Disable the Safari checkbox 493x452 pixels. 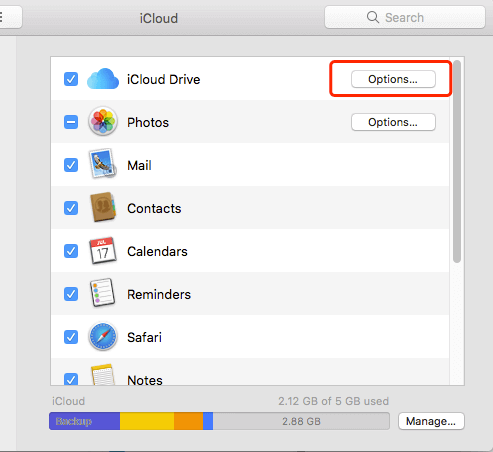[x=71, y=337]
